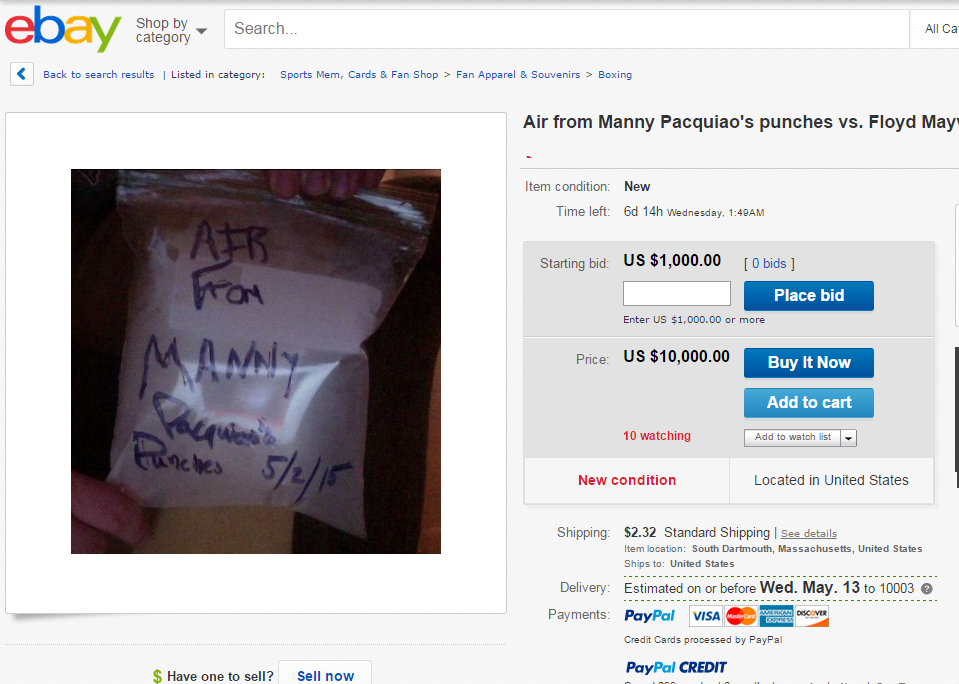Screen dimensions: 959x684
Task: Click the Place bid button
Action: point(809,296)
